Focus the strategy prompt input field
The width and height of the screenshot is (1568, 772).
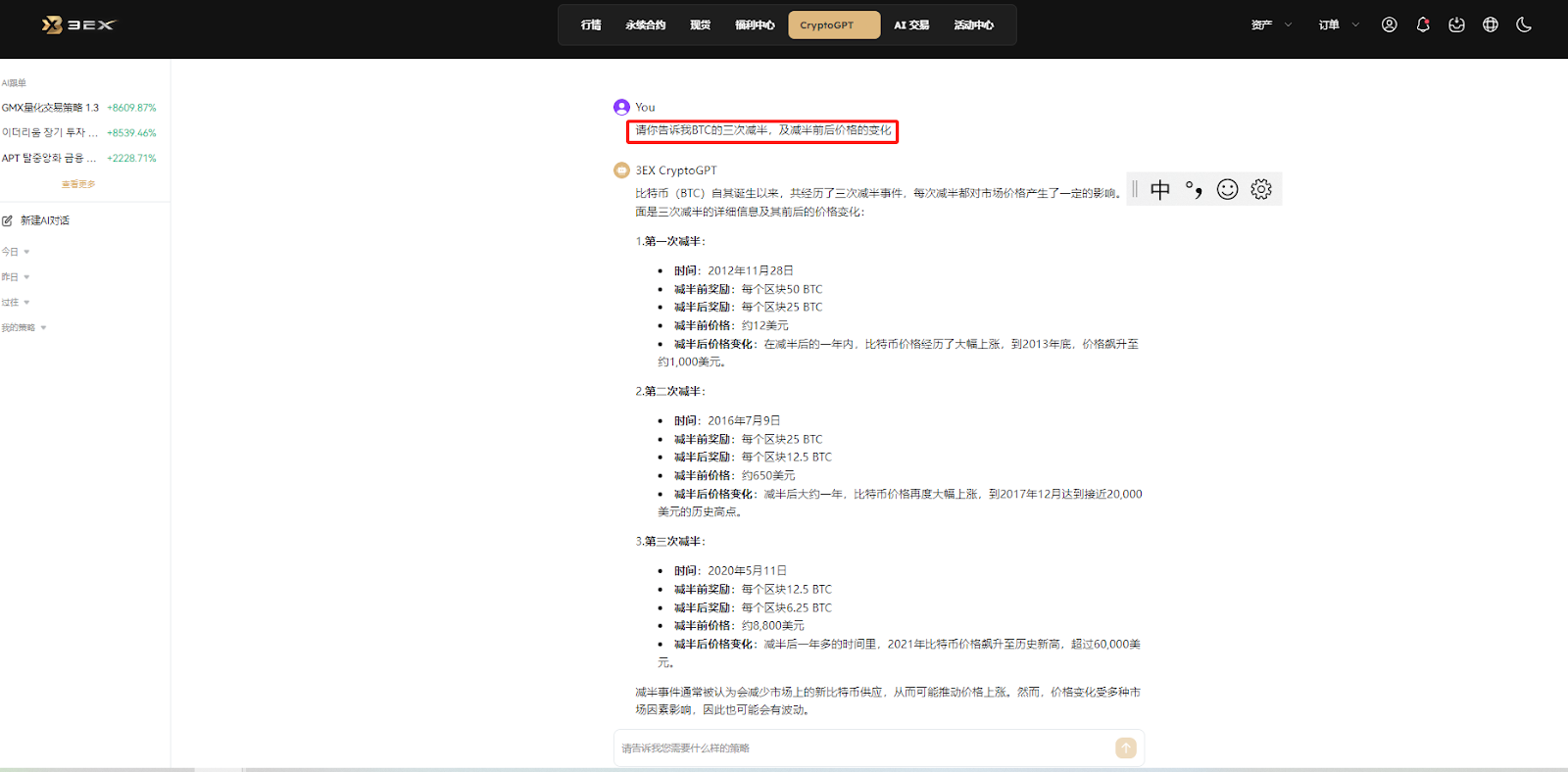(864, 748)
